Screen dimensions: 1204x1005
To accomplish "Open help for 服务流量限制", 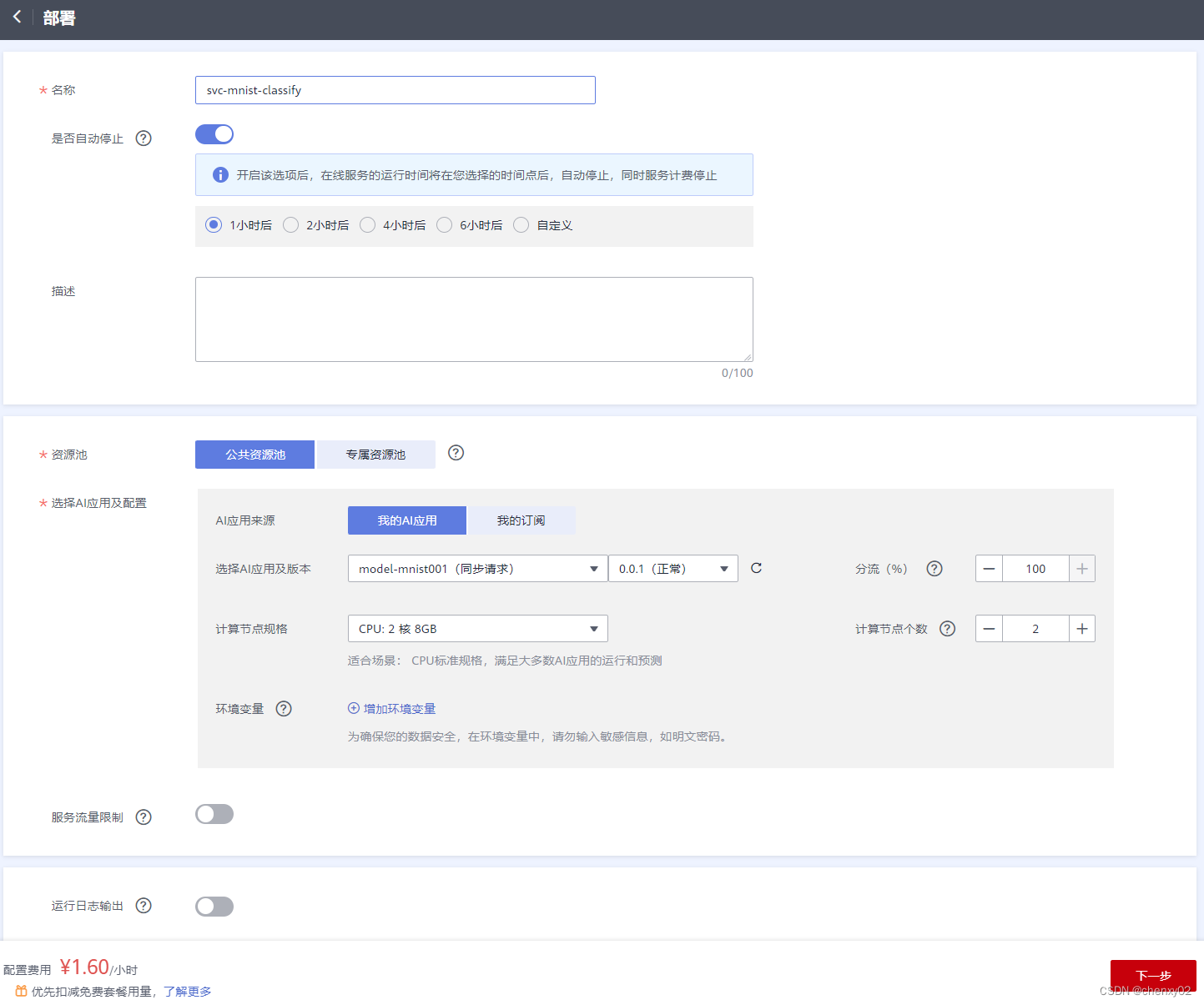I will point(144,817).
